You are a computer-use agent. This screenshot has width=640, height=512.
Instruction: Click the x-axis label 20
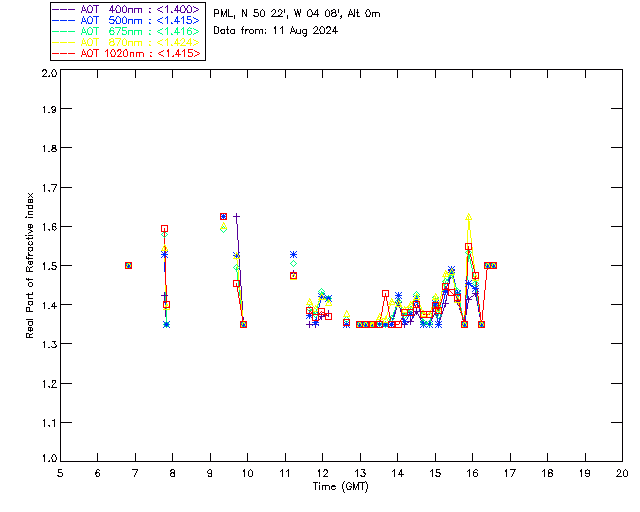point(622,474)
